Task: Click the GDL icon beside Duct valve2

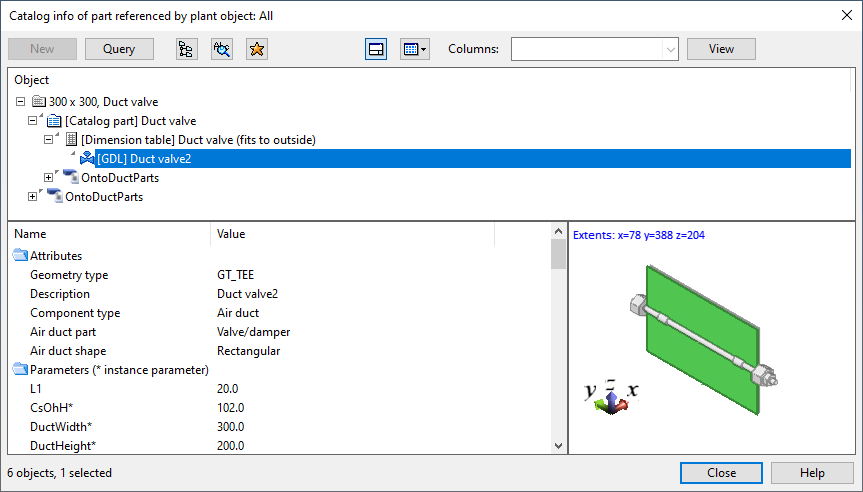Action: click(87, 158)
